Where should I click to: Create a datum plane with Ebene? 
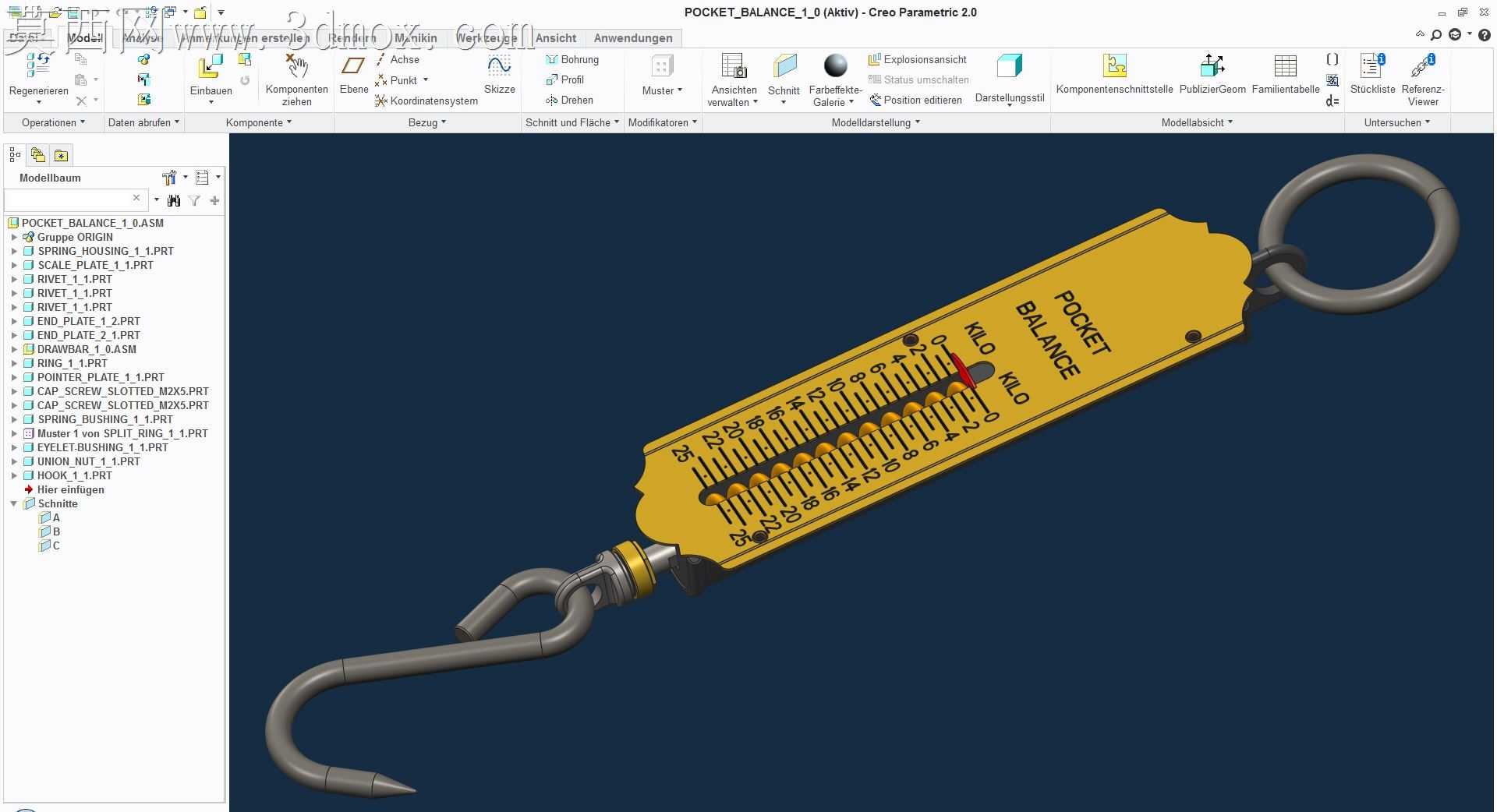click(x=353, y=66)
